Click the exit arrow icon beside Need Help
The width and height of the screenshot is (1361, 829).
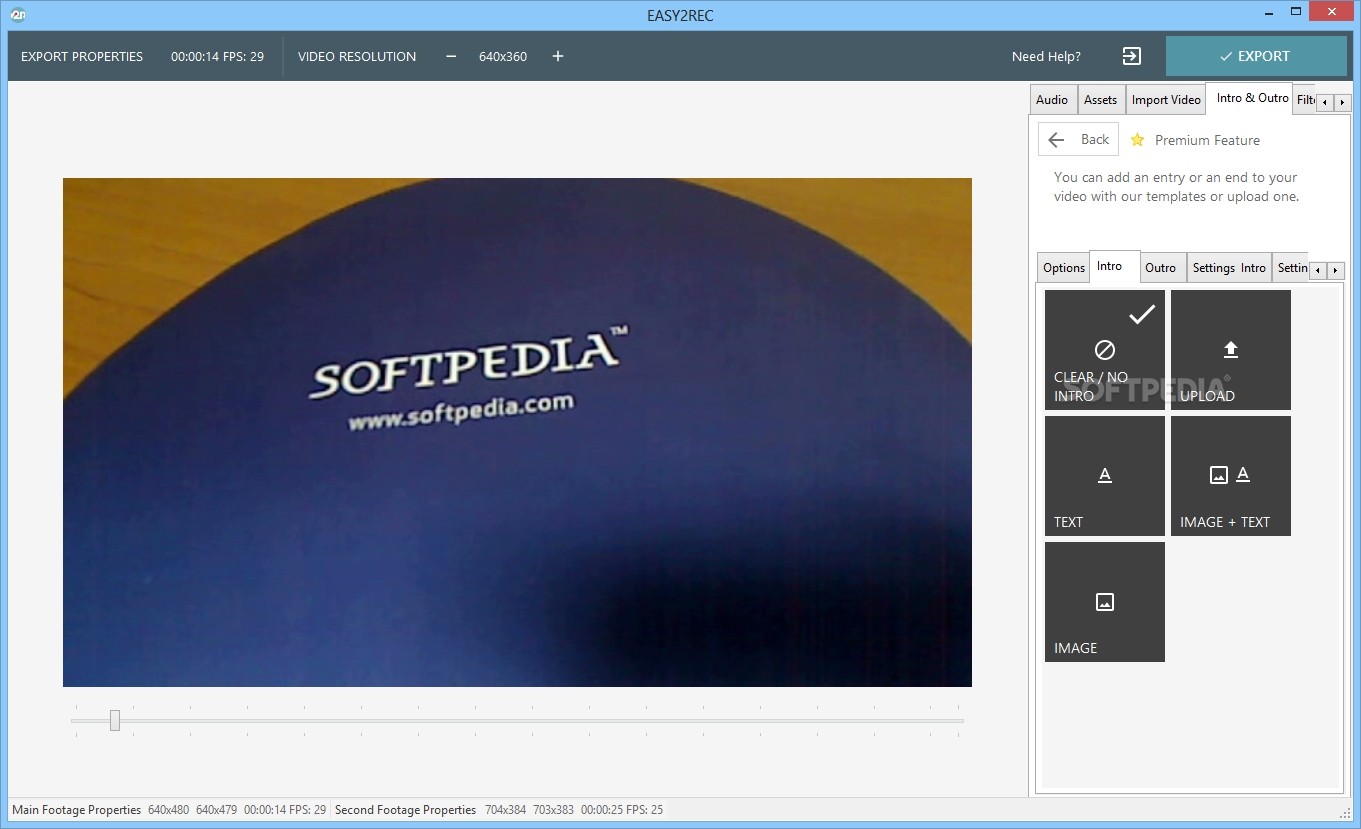[1131, 56]
